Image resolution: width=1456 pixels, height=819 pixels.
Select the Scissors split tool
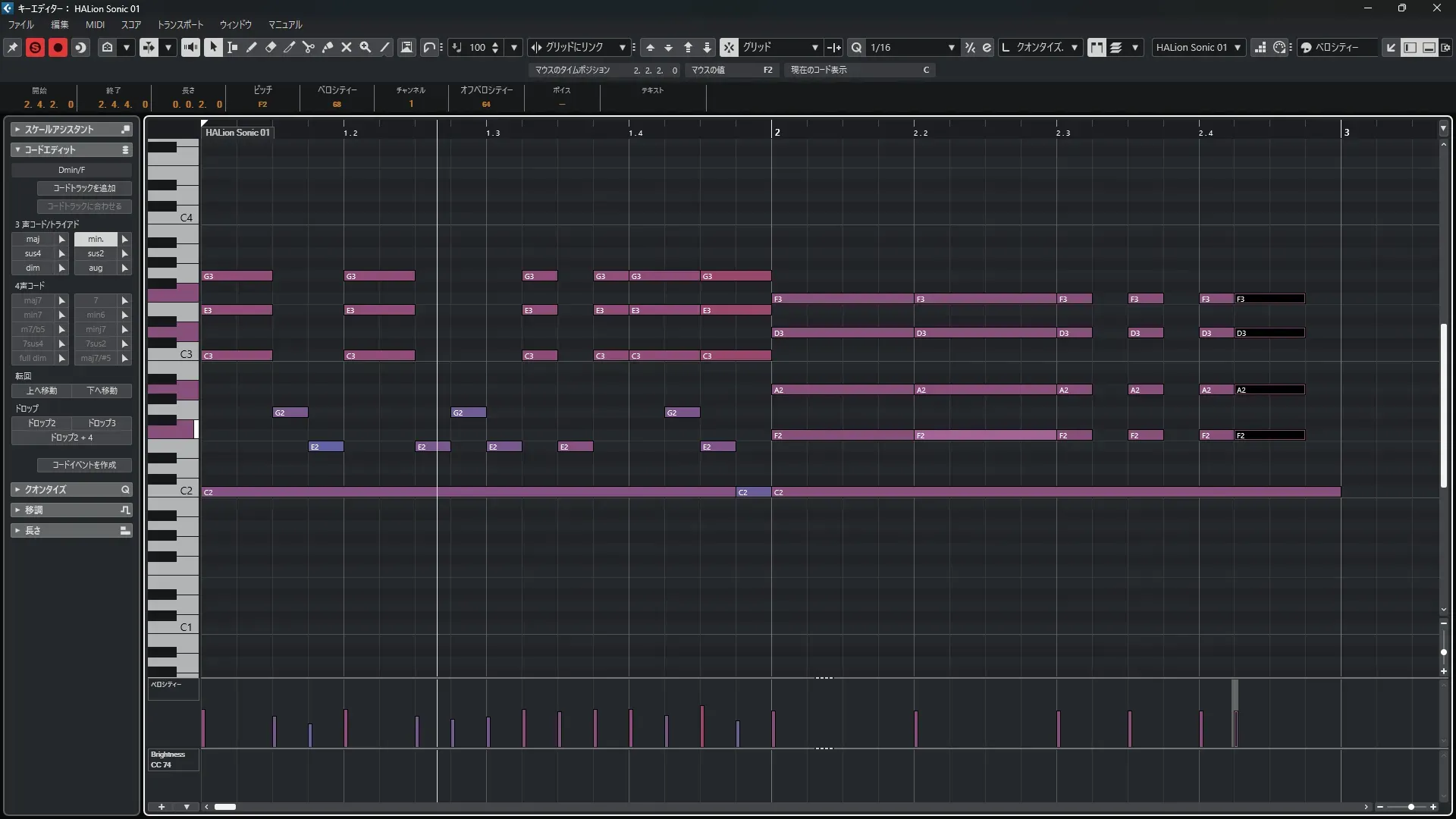[308, 47]
